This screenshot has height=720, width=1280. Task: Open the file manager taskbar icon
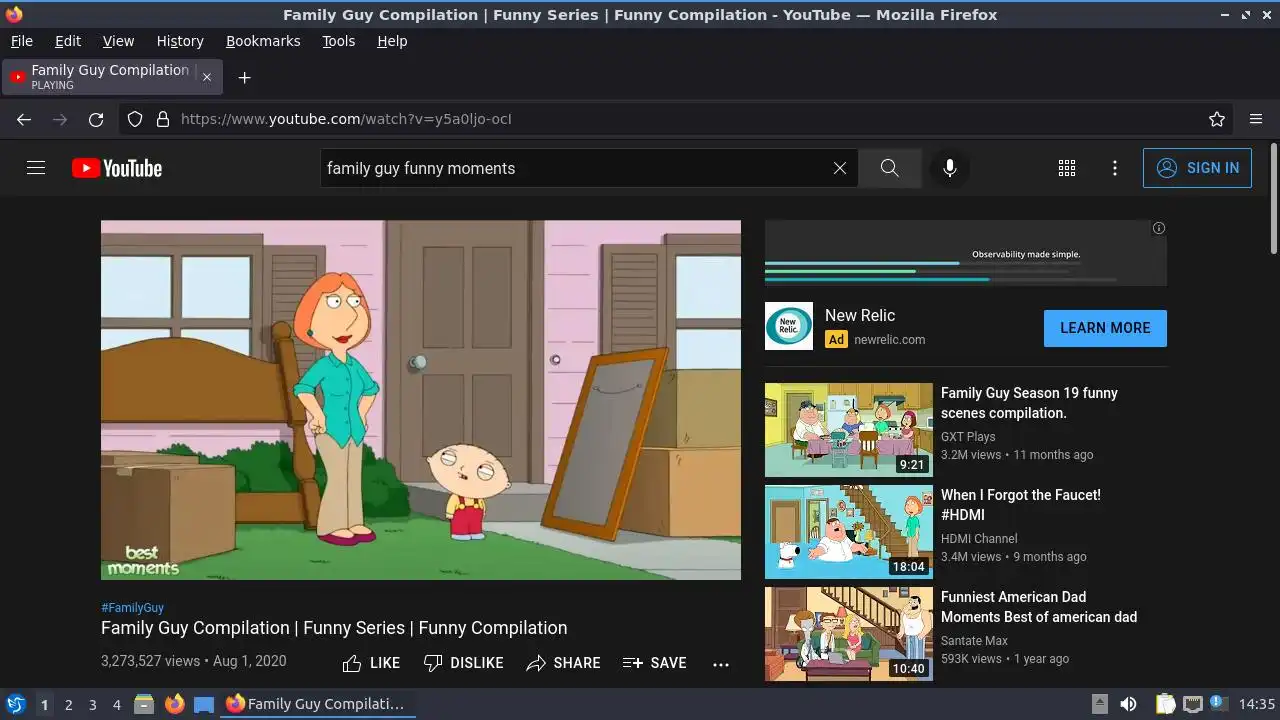tap(144, 704)
